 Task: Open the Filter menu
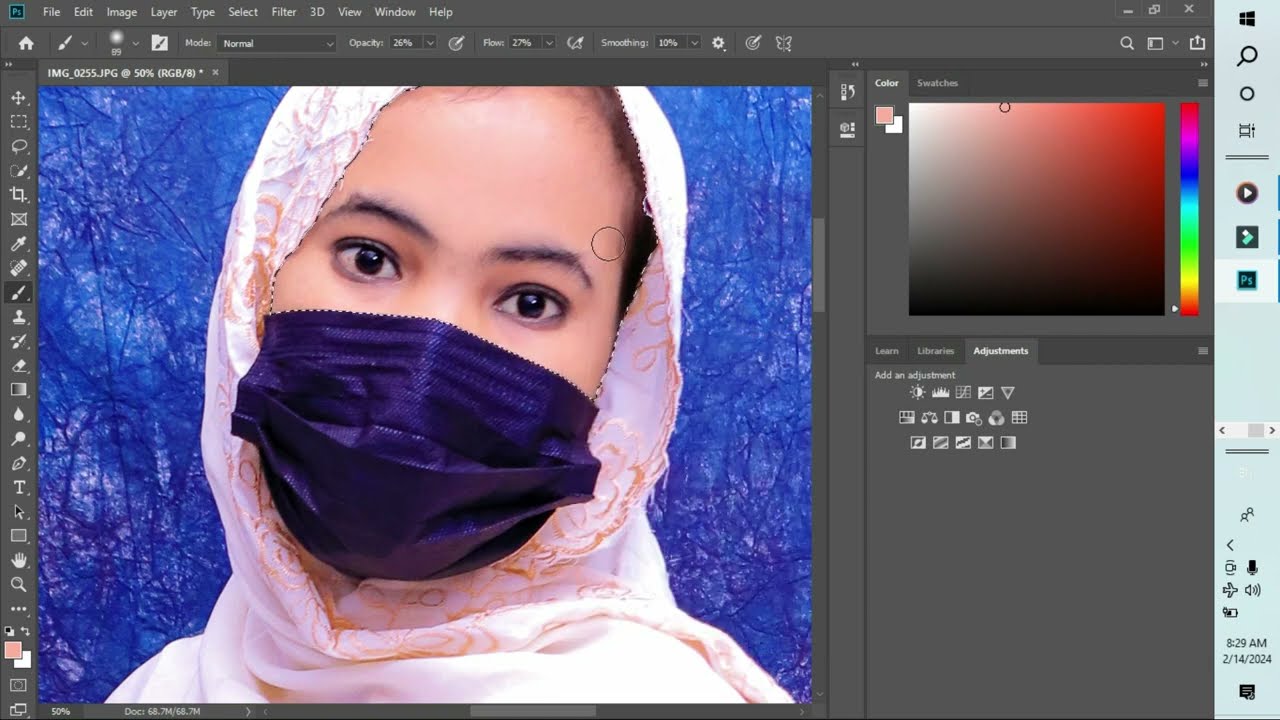pyautogui.click(x=284, y=12)
